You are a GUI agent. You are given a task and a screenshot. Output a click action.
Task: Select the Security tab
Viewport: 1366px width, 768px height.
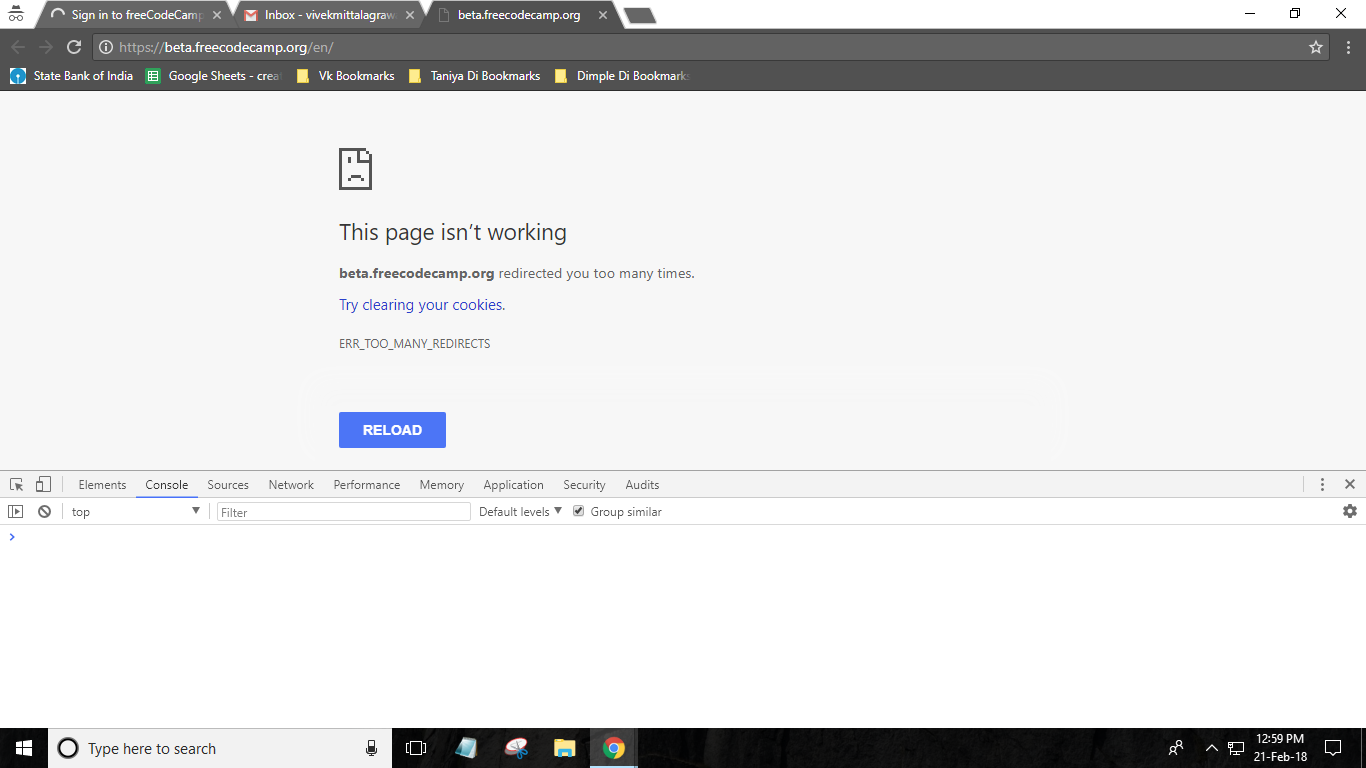[x=584, y=484]
